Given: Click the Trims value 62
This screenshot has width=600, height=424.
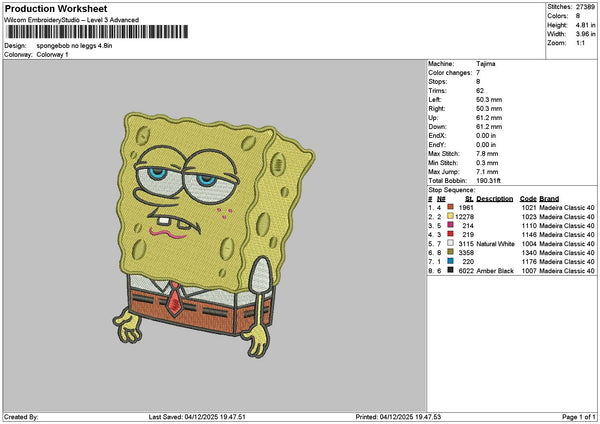Looking at the screenshot, I should pos(480,91).
